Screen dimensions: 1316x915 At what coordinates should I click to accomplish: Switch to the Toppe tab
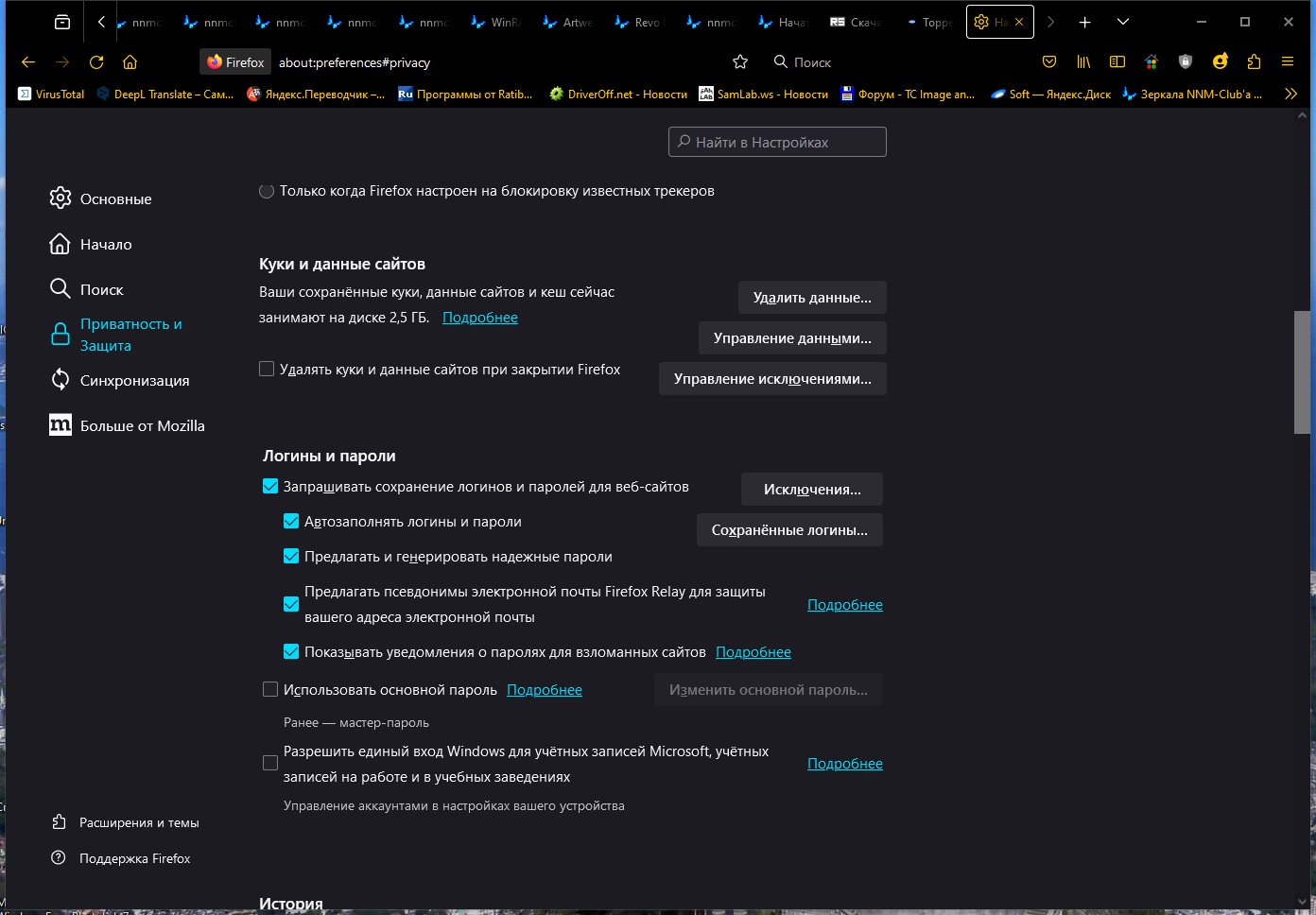click(927, 22)
